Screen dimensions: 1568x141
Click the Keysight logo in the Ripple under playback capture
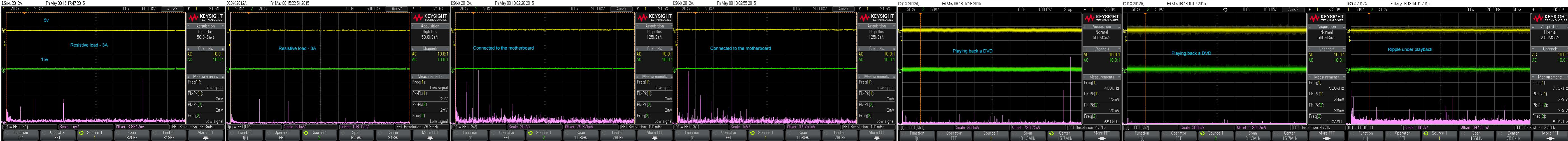pyautogui.click(x=1550, y=18)
